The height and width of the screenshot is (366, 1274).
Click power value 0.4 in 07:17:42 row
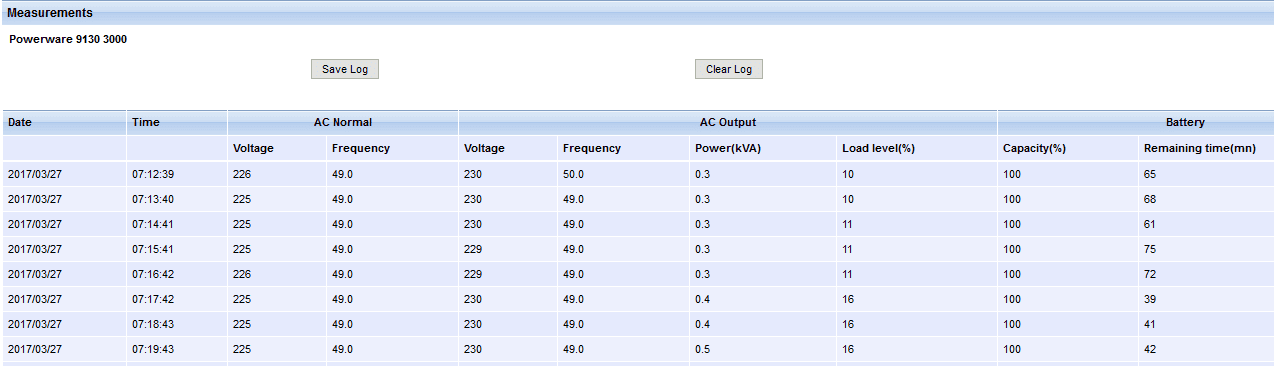pyautogui.click(x=702, y=299)
